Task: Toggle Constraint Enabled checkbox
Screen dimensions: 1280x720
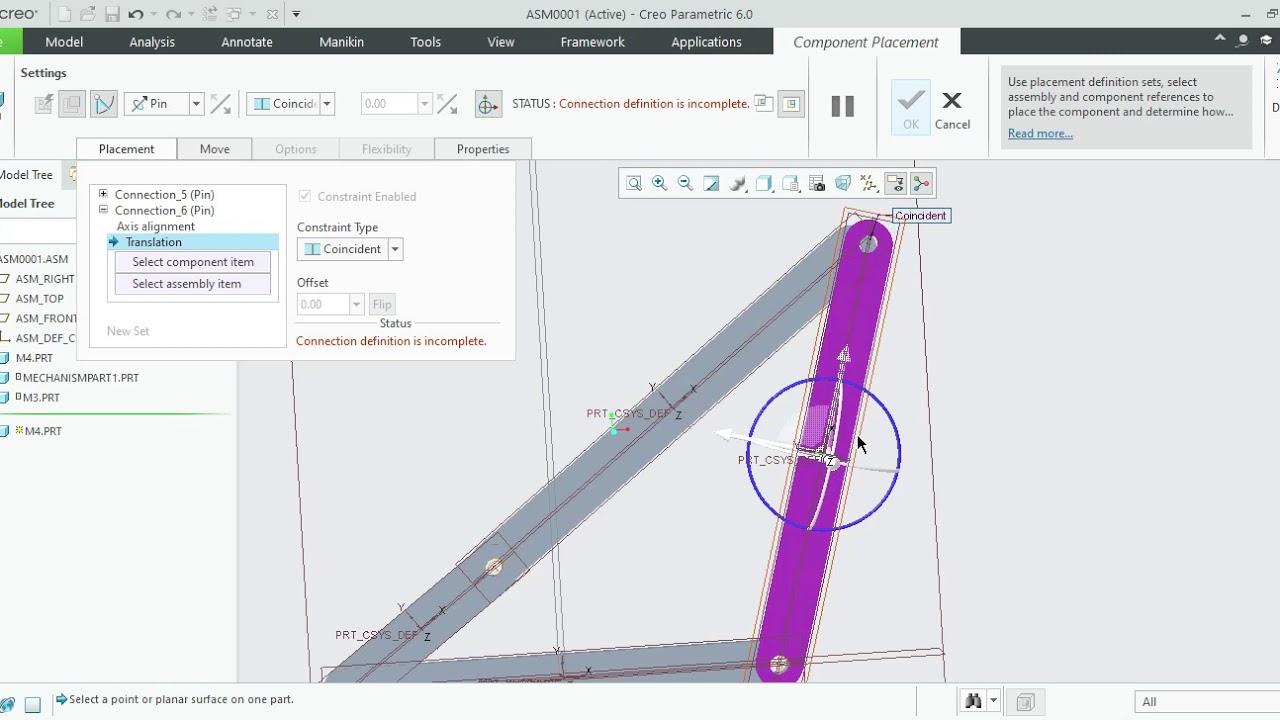Action: tap(305, 196)
